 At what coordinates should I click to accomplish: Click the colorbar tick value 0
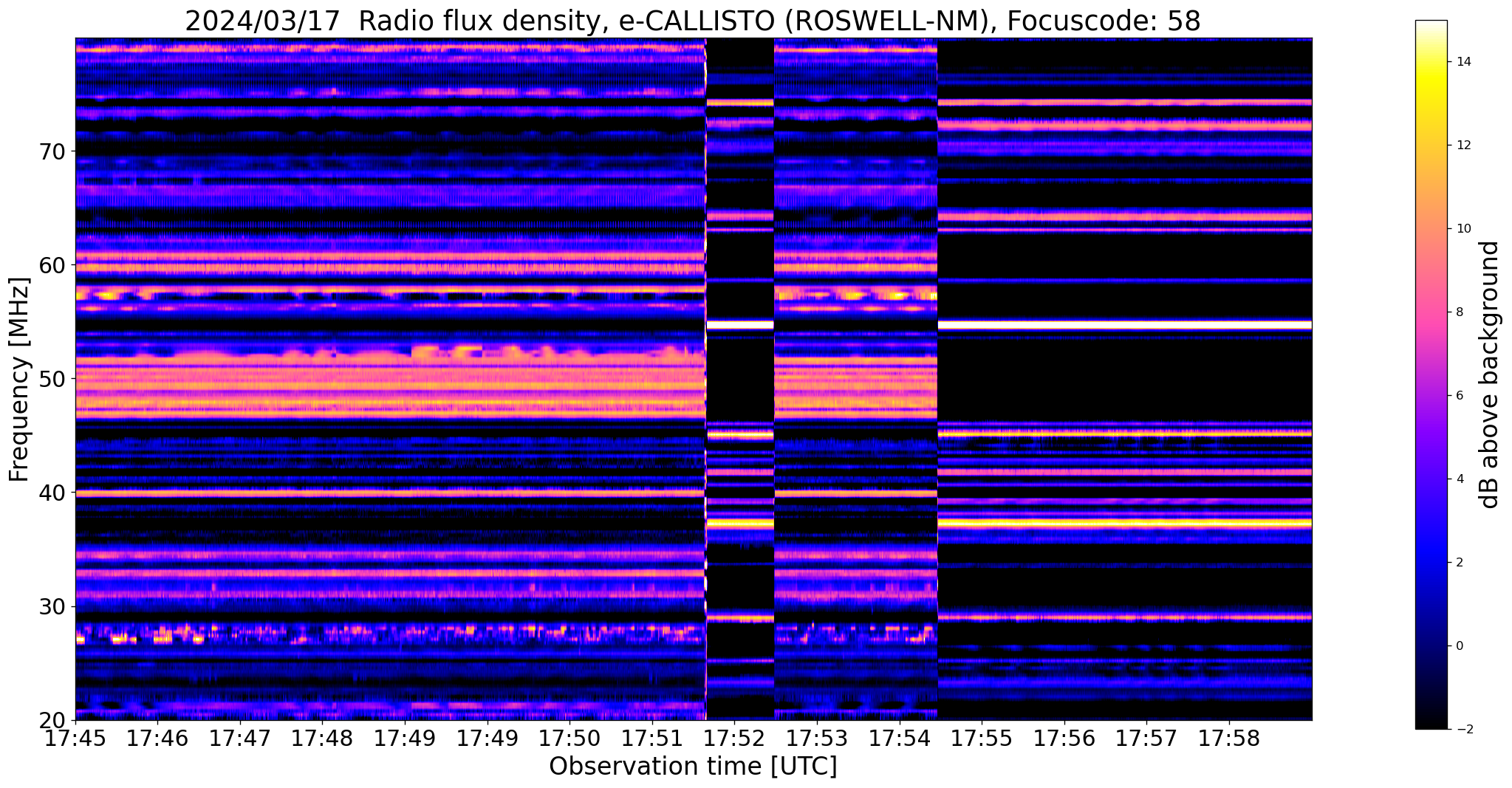click(1458, 646)
